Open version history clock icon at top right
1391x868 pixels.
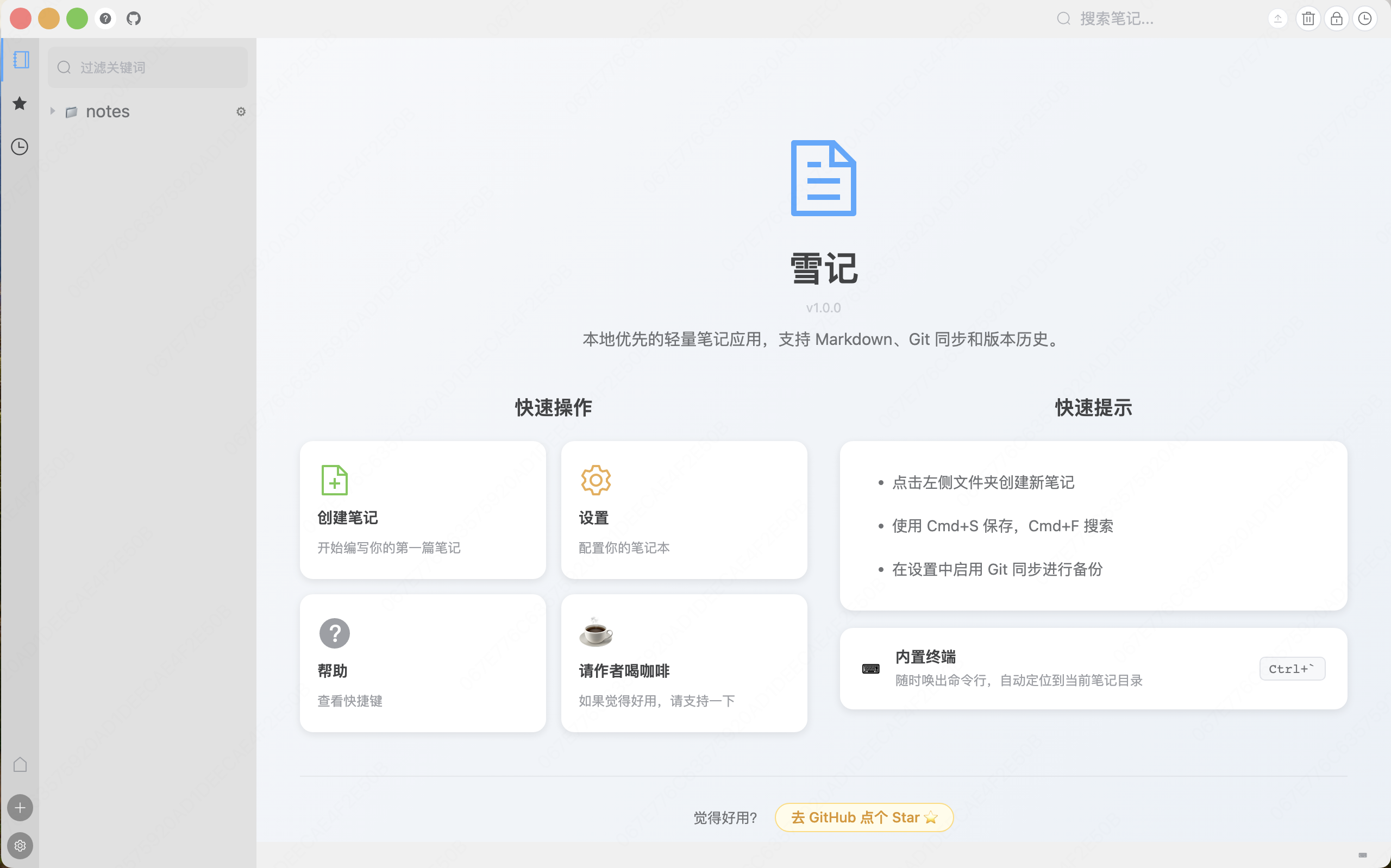[x=1364, y=19]
